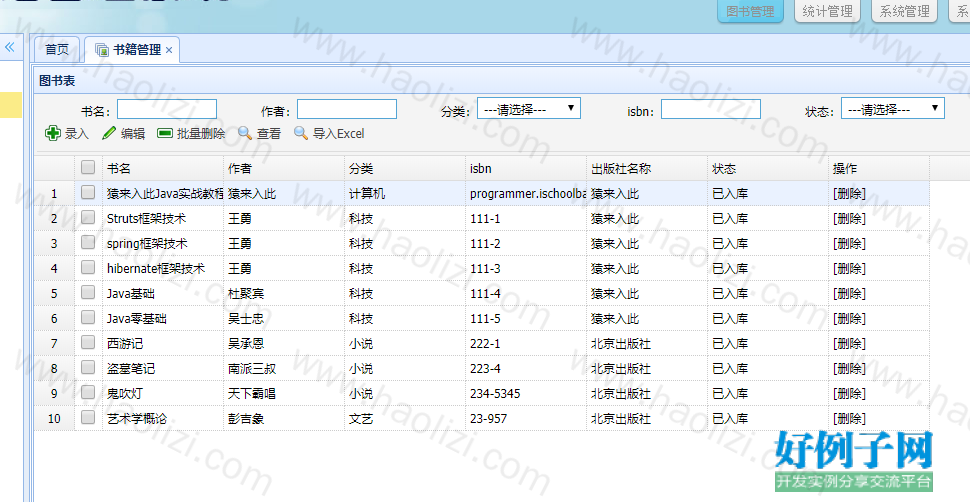Click the green plus 录入 icon
This screenshot has width=970, height=502.
pyautogui.click(x=53, y=133)
